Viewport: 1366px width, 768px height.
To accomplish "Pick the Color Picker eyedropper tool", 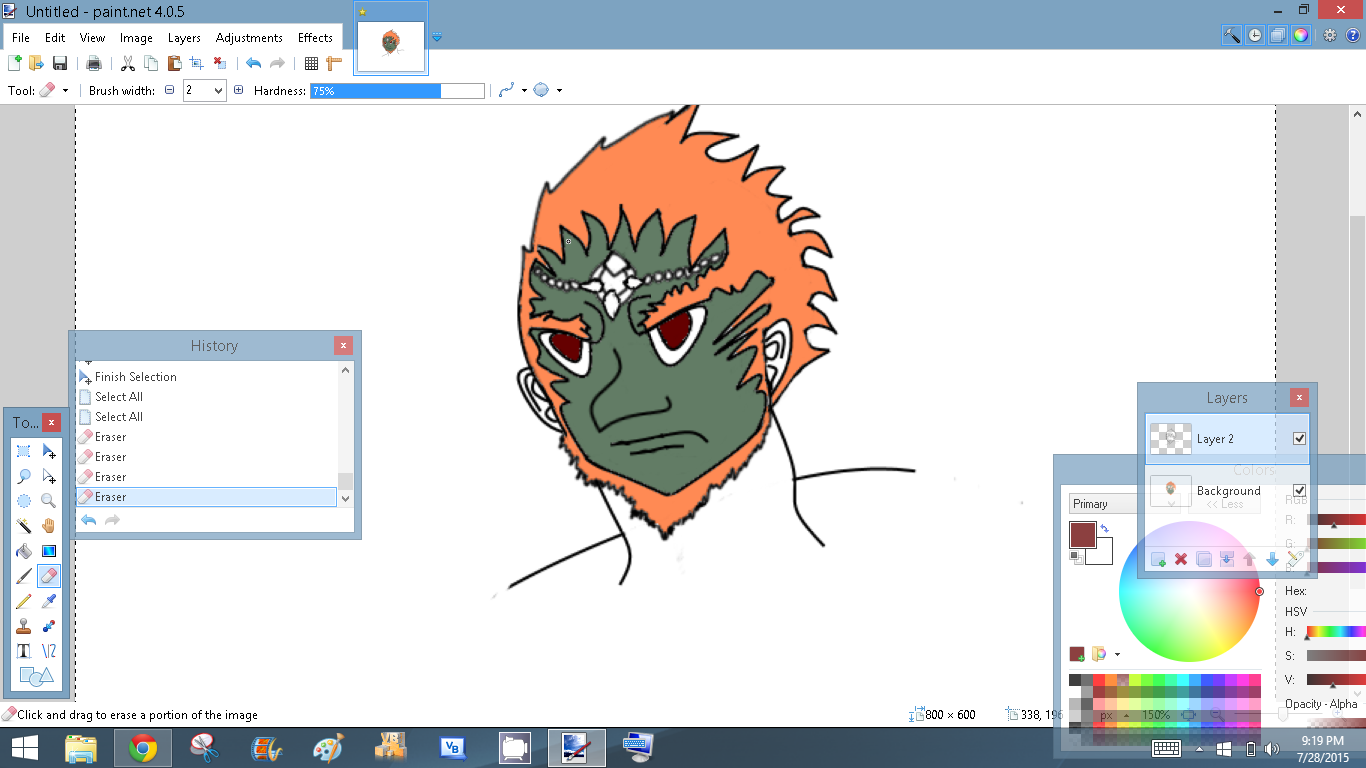I will [49, 601].
